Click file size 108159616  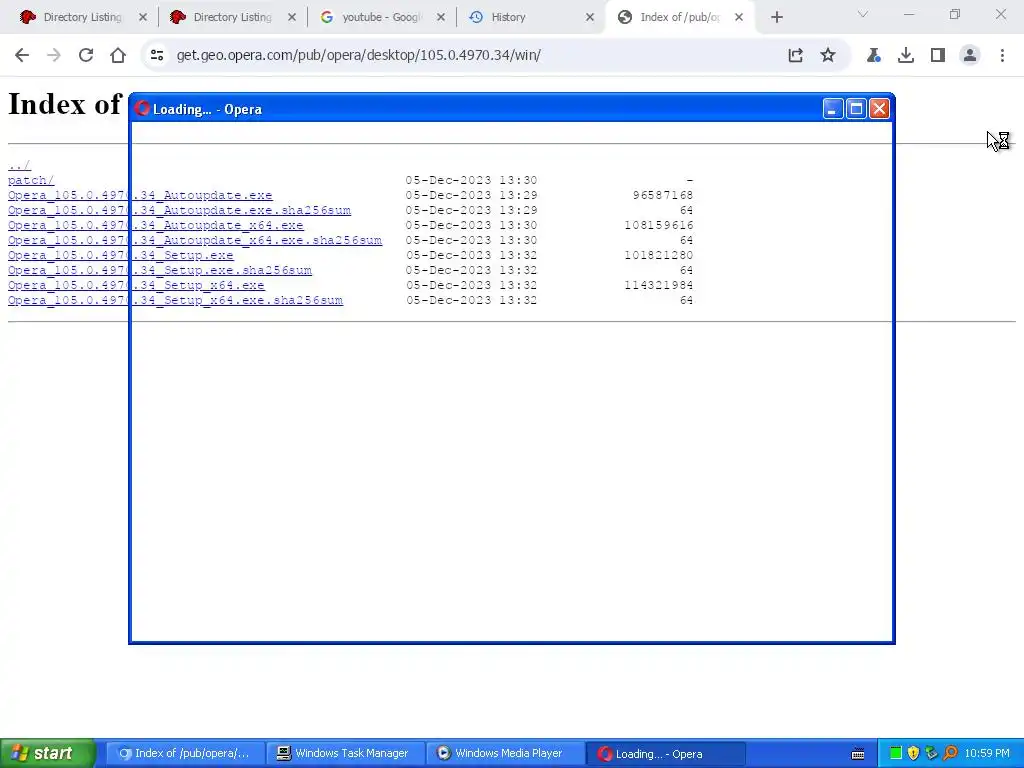coord(659,225)
